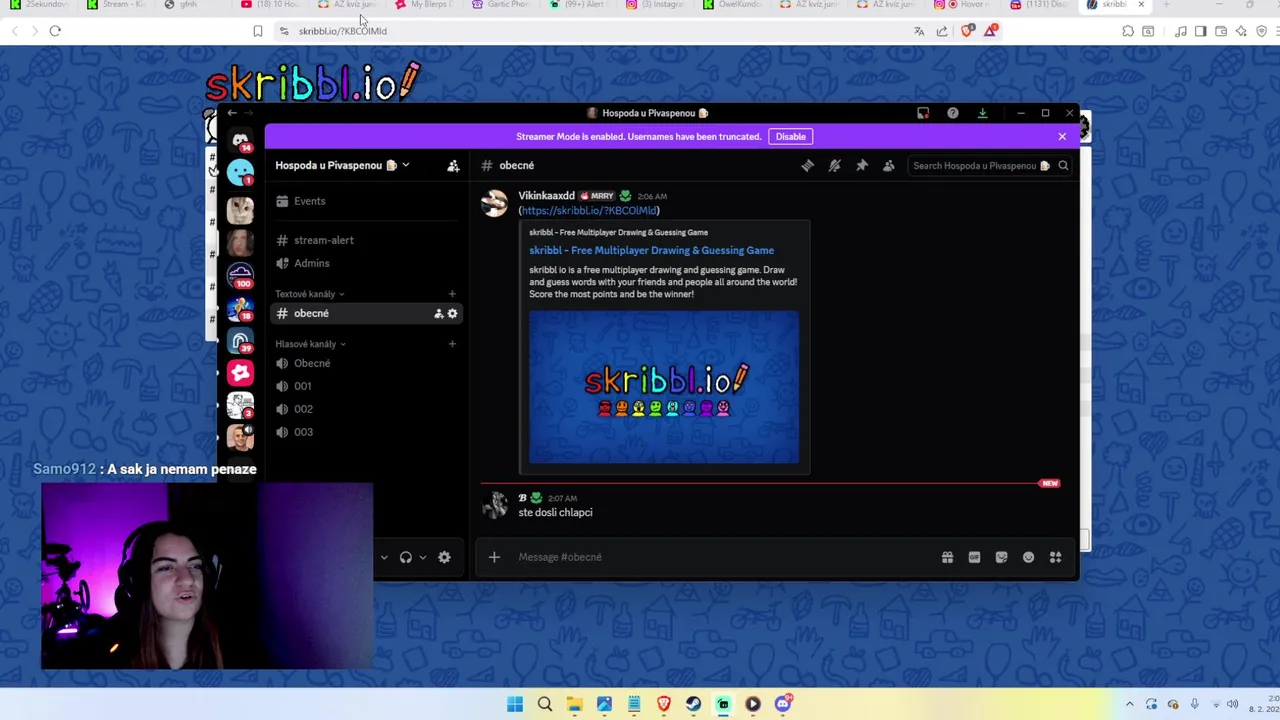Open Discord direct messages home icon
Viewport: 1280px width, 720px height.
[240, 141]
